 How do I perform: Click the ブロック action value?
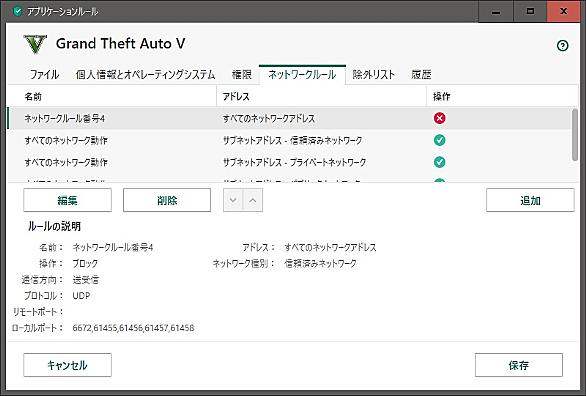[x=85, y=263]
